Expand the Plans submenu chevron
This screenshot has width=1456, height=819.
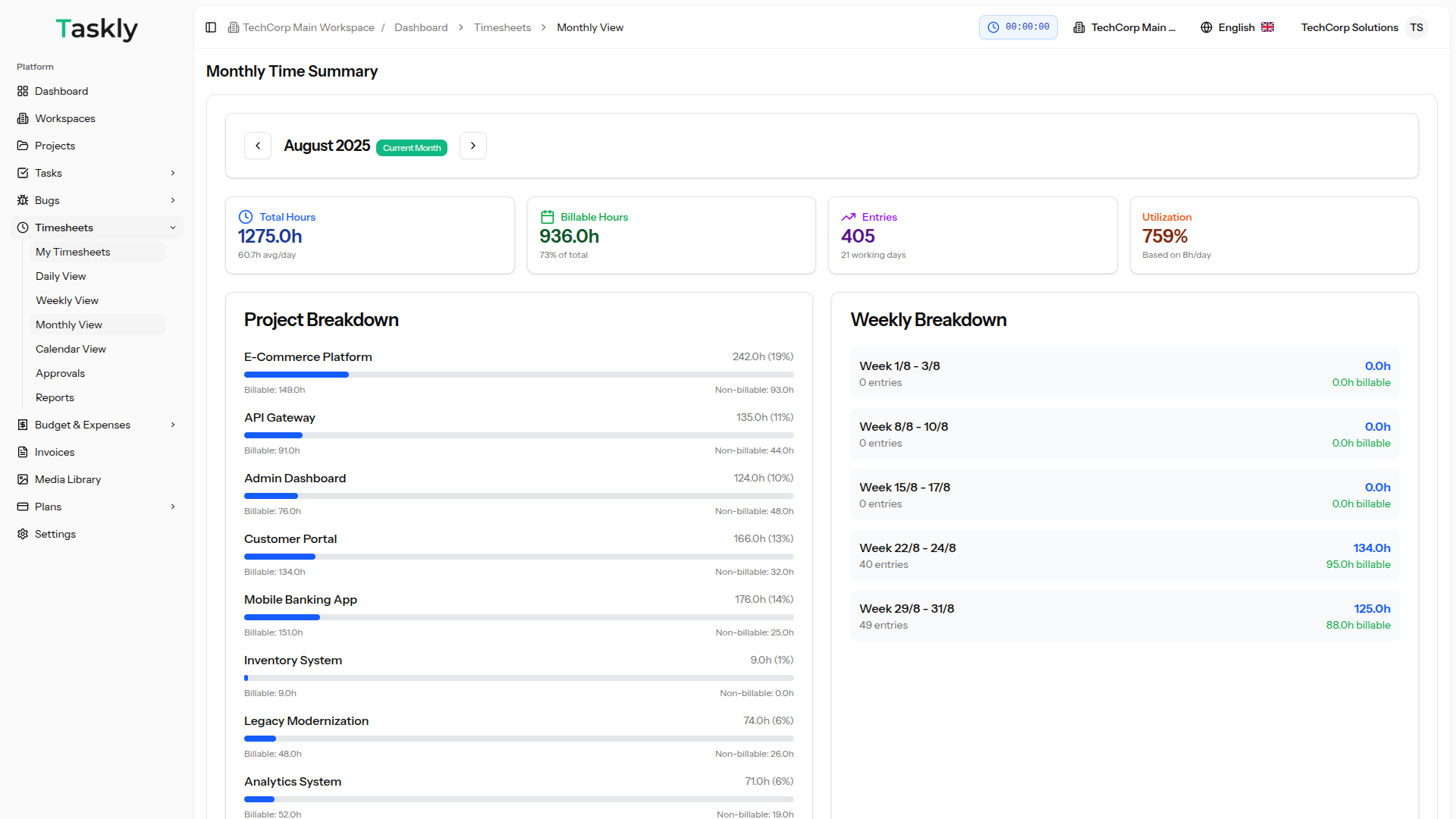[173, 507]
